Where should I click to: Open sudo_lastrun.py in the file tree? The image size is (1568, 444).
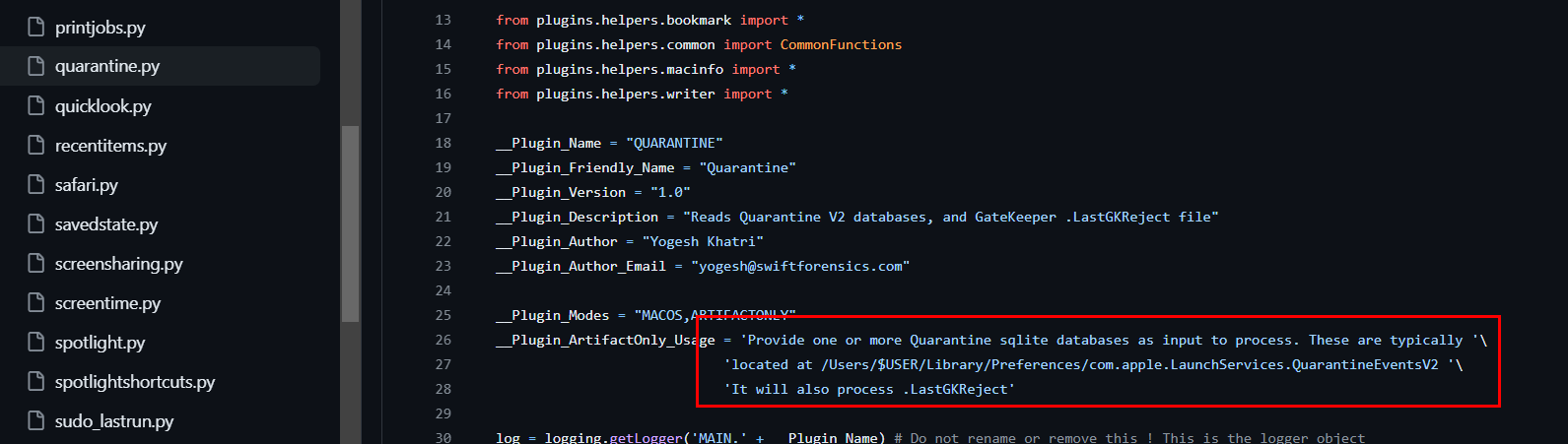(114, 421)
